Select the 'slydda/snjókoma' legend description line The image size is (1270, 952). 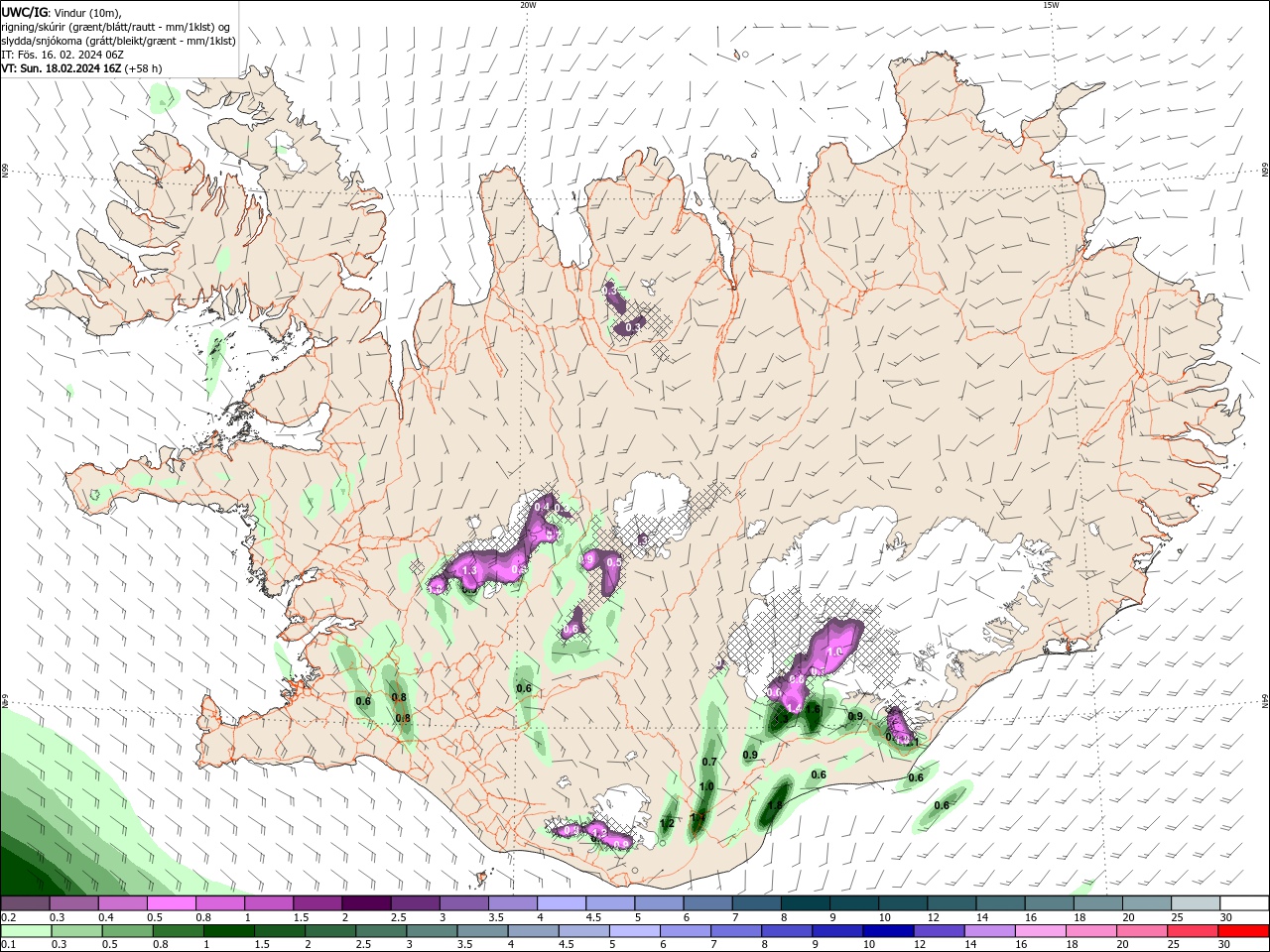pos(118,41)
